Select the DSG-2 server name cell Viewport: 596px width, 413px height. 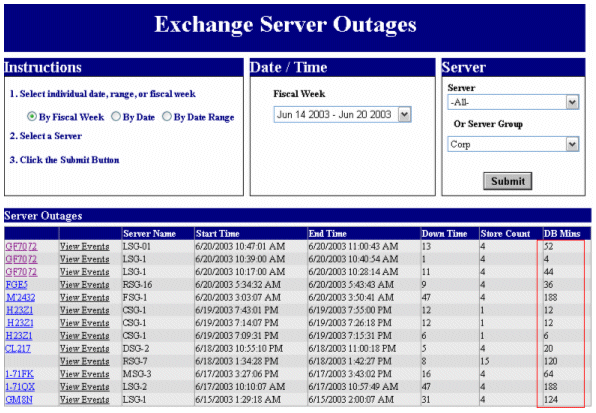[x=136, y=348]
